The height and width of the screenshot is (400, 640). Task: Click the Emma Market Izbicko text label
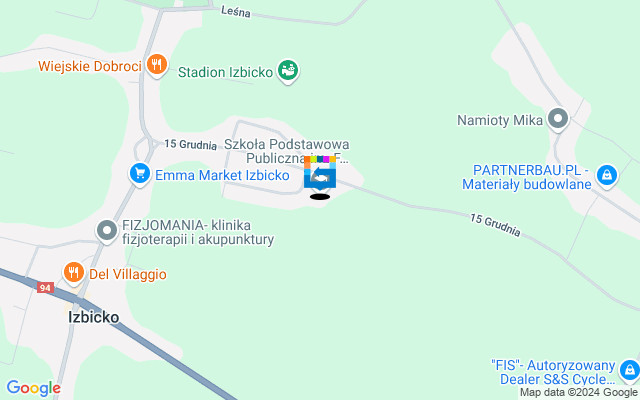click(x=222, y=175)
